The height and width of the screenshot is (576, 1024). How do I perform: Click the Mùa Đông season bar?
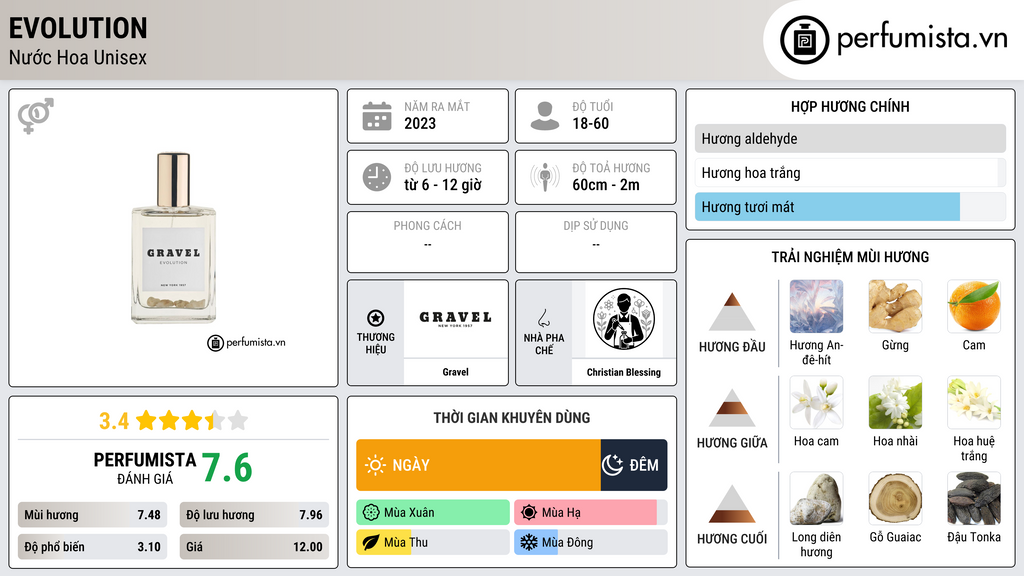(591, 542)
